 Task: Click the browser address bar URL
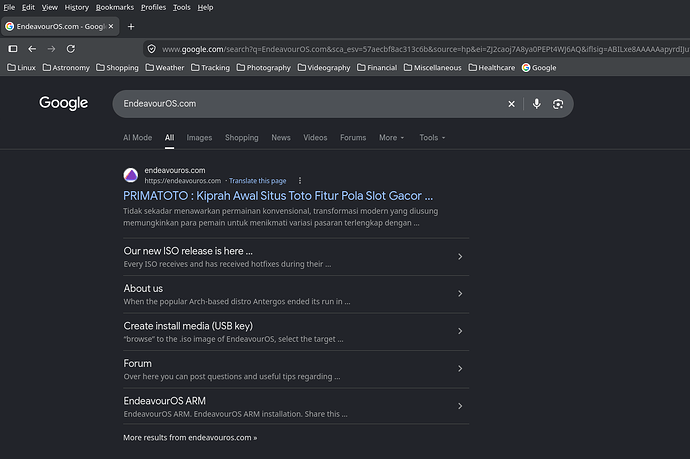(425, 49)
